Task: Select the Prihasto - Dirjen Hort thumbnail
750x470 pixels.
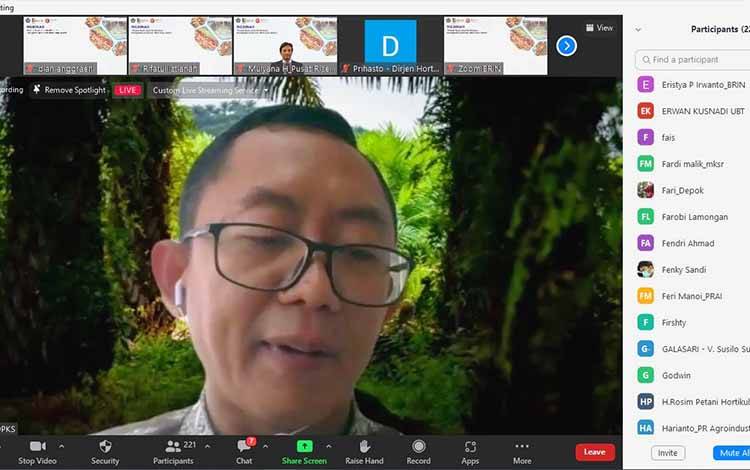Action: coord(391,46)
